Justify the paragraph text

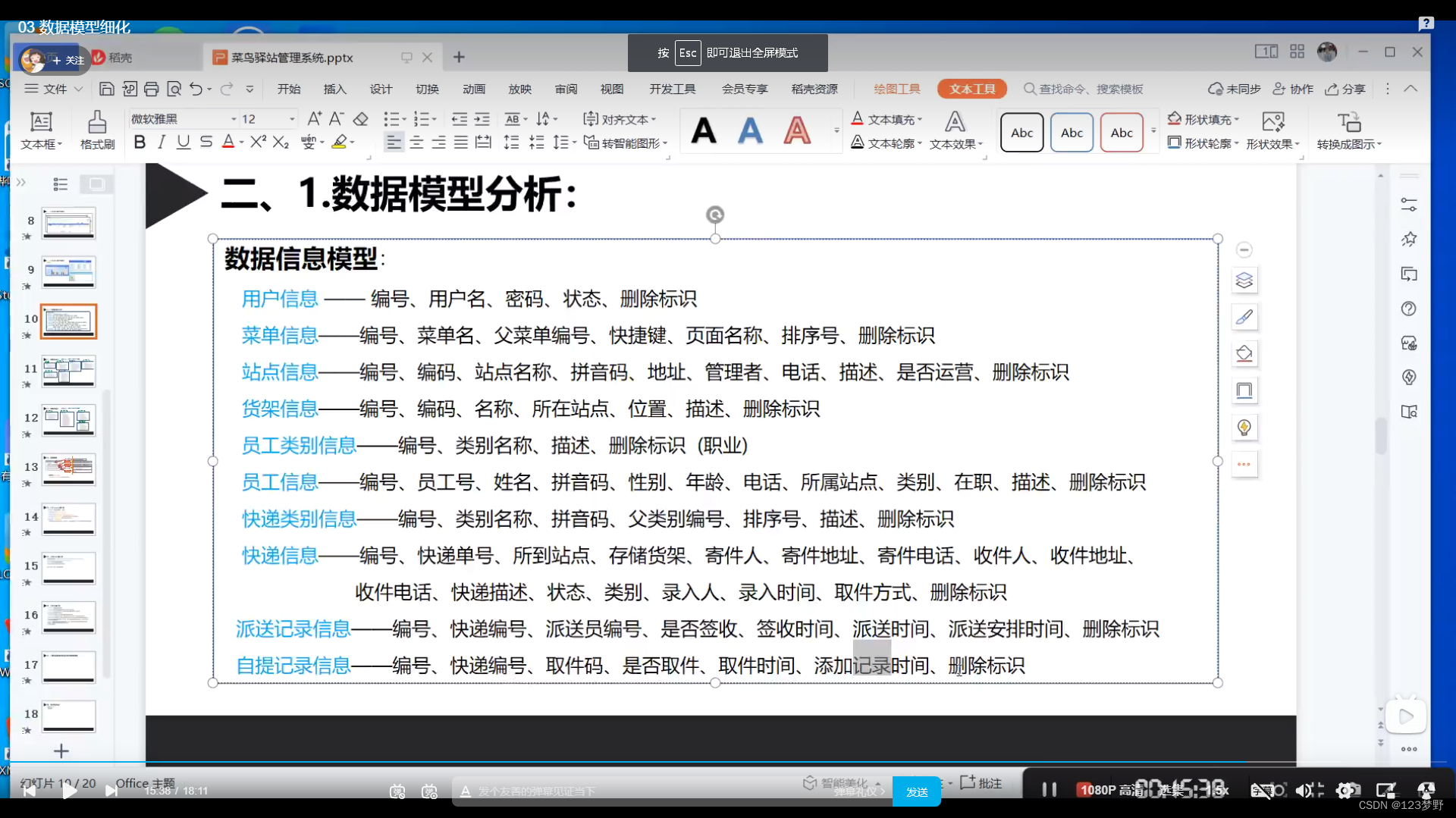click(460, 142)
